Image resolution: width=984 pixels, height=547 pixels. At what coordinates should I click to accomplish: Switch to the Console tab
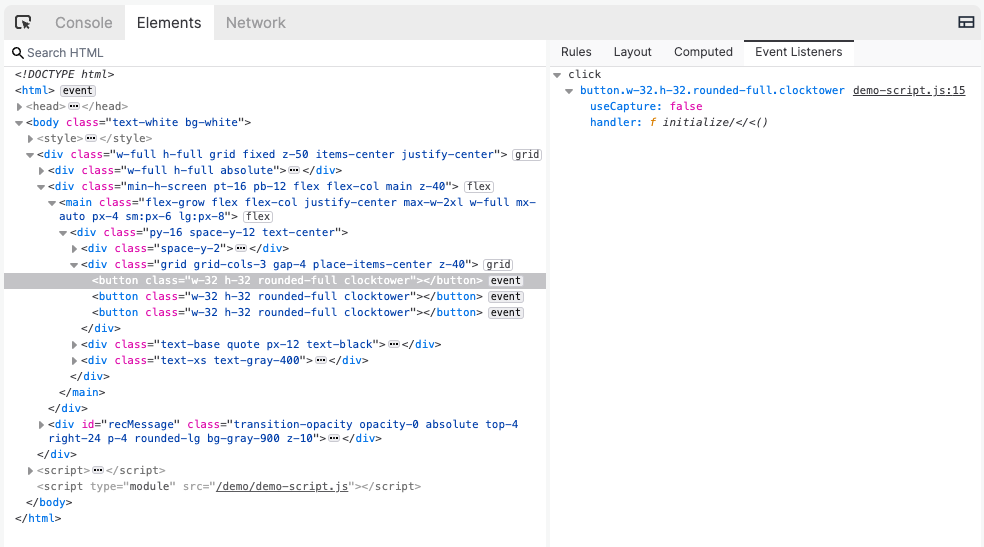tap(83, 23)
